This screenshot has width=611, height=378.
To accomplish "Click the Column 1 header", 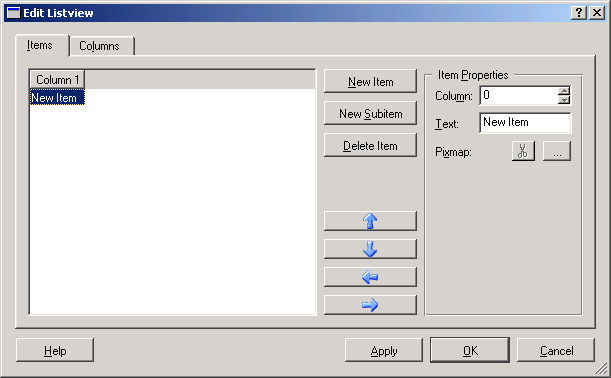I will (57, 79).
